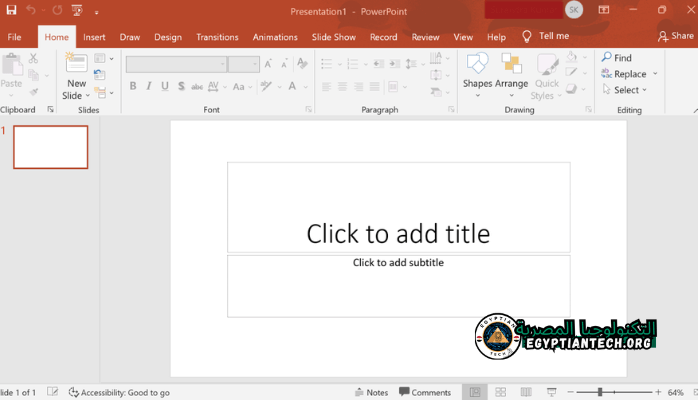Apply the font color
The width and height of the screenshot is (698, 400).
tap(292, 86)
